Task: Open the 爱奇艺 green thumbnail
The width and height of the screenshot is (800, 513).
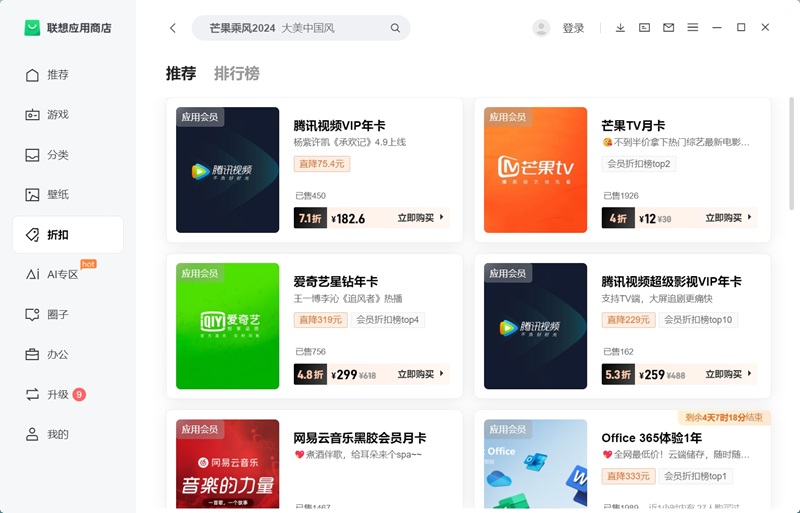Action: coord(228,326)
